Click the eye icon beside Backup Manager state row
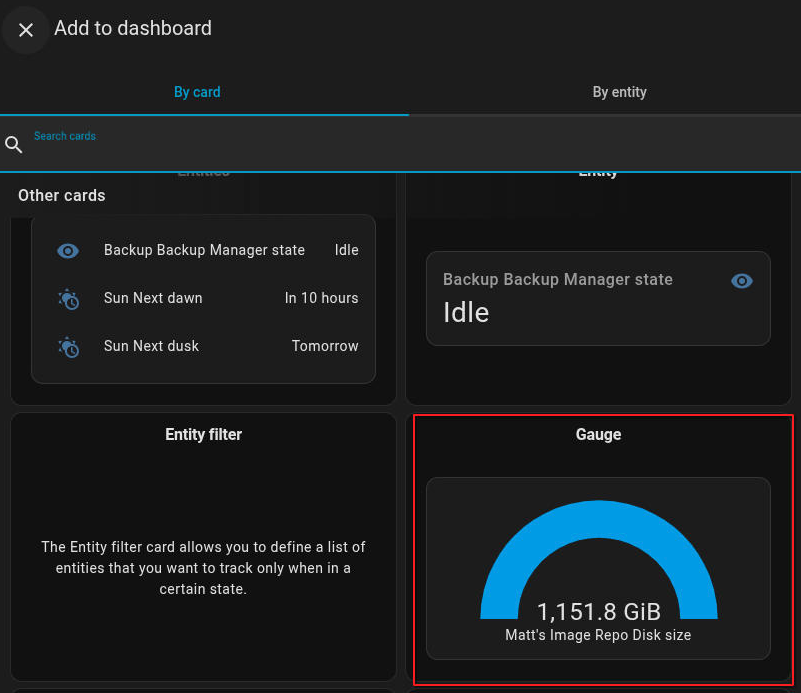This screenshot has height=693, width=801. pos(68,251)
